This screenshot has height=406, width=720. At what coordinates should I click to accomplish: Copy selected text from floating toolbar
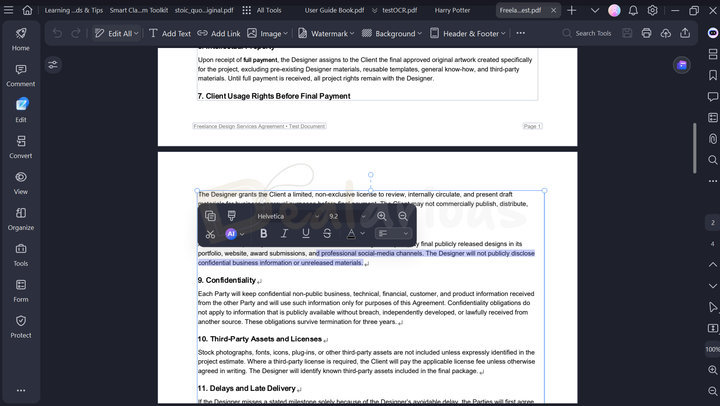[210, 216]
